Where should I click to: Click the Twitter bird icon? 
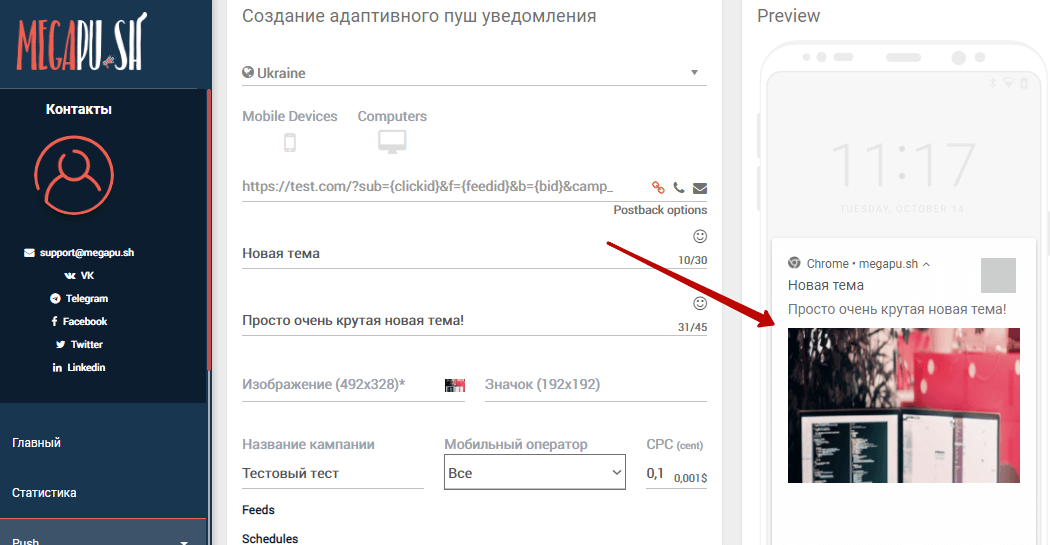[60, 344]
